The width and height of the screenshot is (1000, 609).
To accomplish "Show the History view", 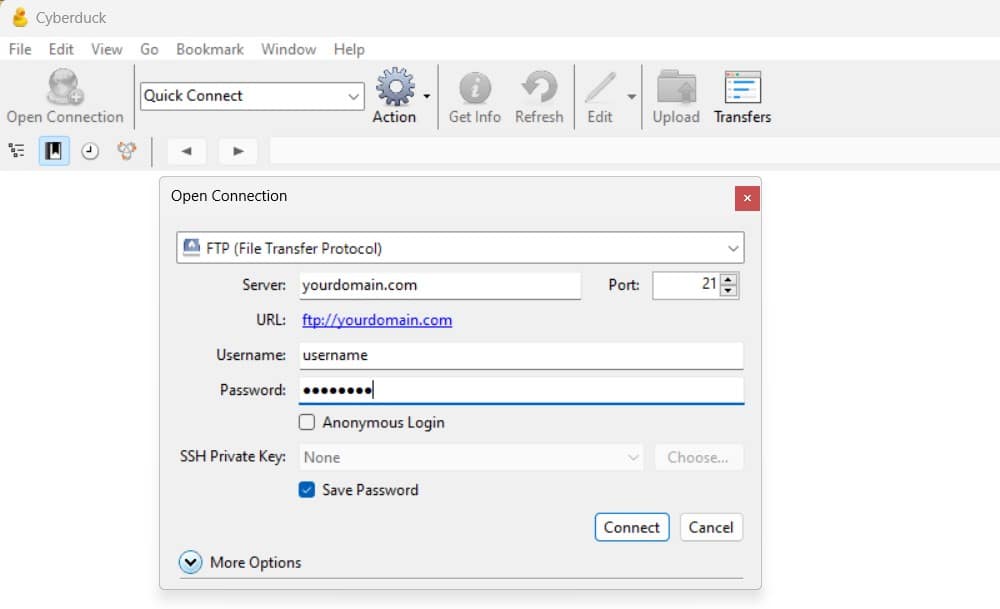I will tap(90, 150).
